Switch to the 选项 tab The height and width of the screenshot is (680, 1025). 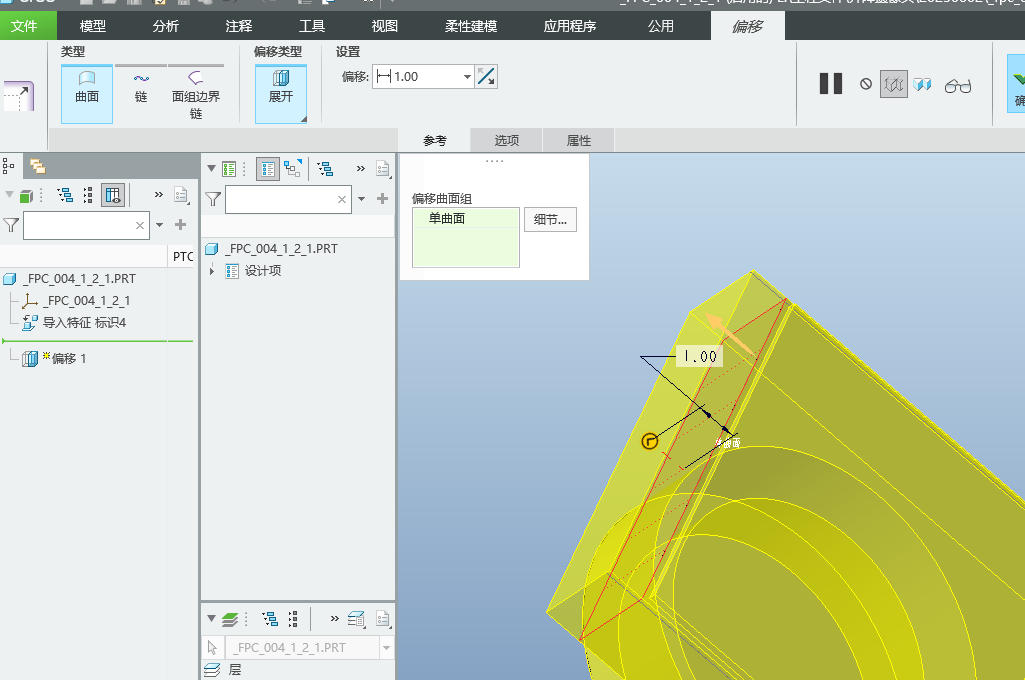point(507,141)
